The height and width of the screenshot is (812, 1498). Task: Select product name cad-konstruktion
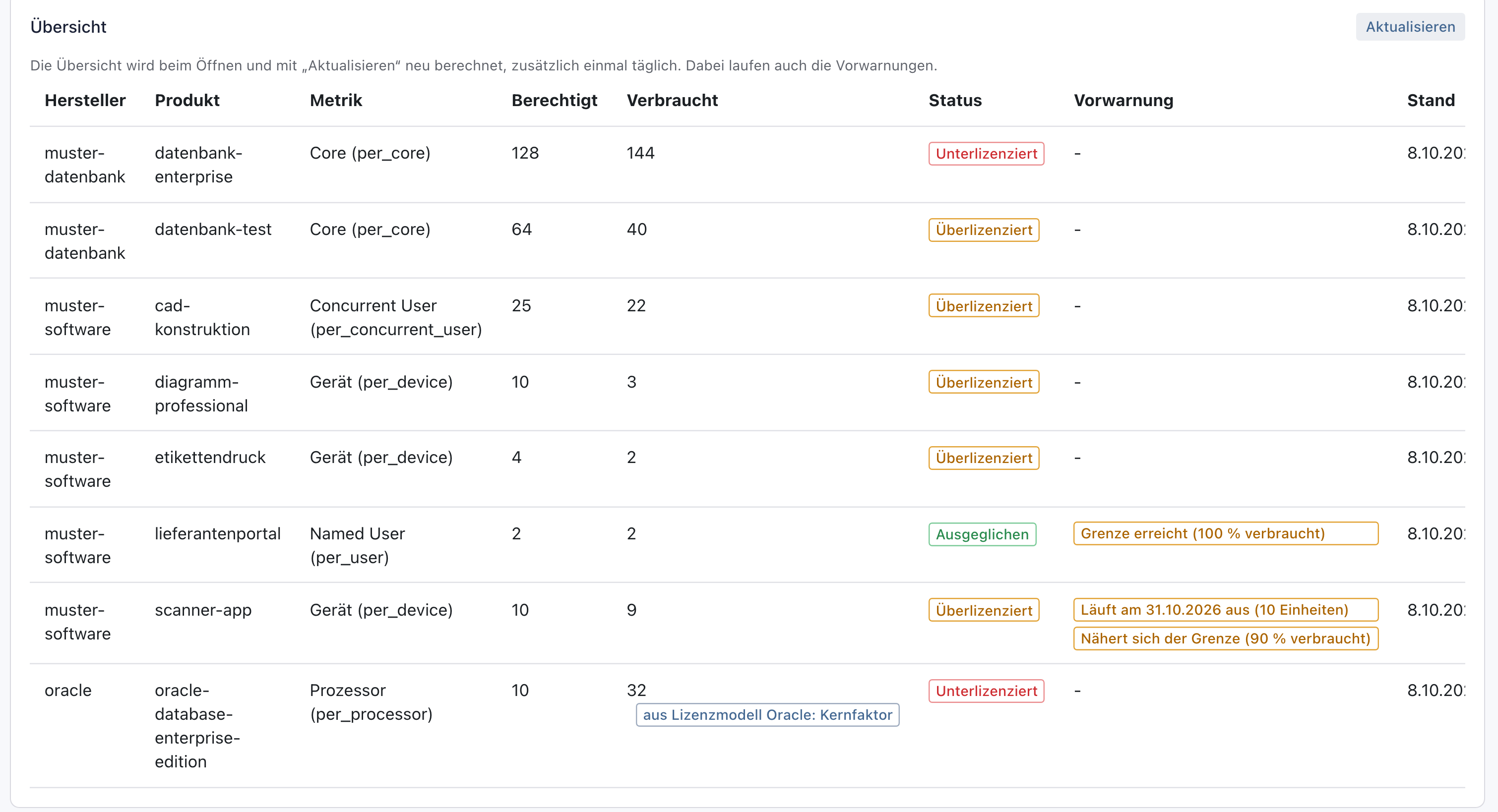(x=202, y=317)
